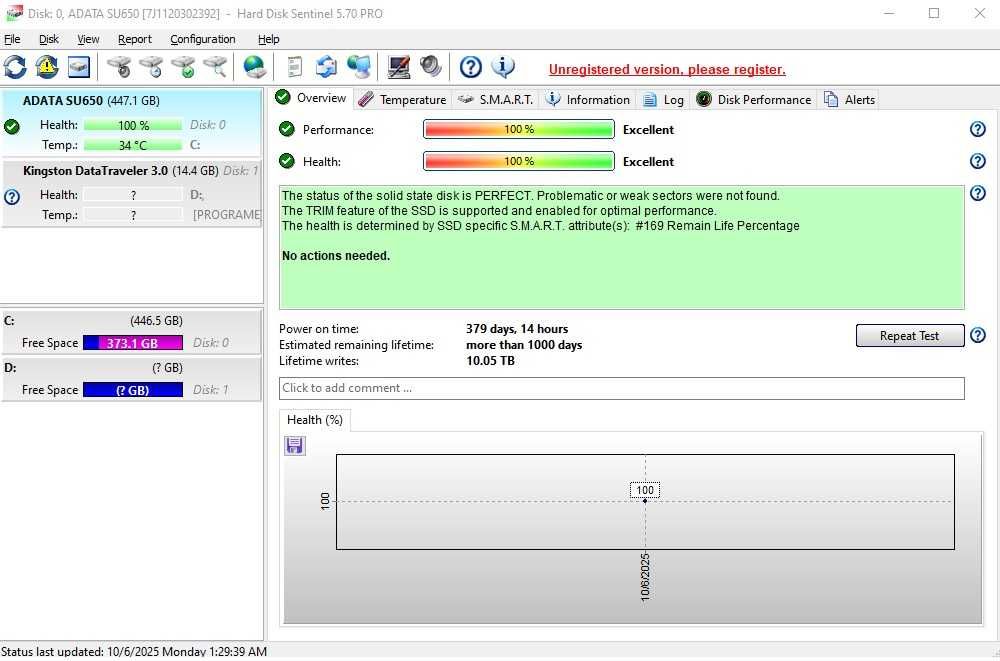This screenshot has width=1000, height=661.
Task: Click the green check icon beside Performance
Action: point(287,130)
